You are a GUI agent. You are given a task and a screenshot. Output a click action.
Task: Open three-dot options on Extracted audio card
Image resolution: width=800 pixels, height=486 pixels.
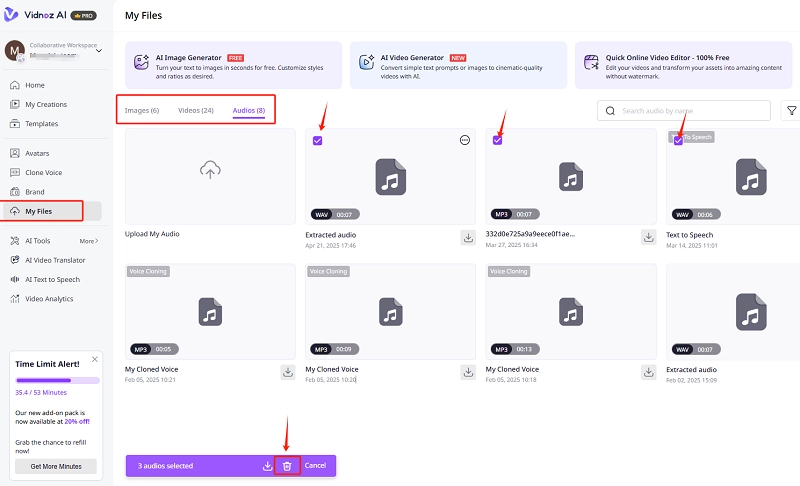(464, 141)
